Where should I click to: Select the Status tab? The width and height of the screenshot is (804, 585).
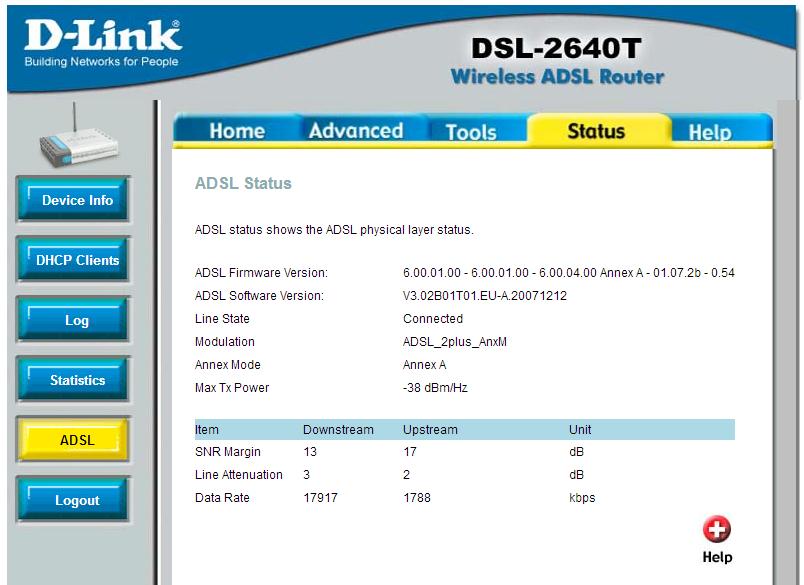tap(596, 131)
